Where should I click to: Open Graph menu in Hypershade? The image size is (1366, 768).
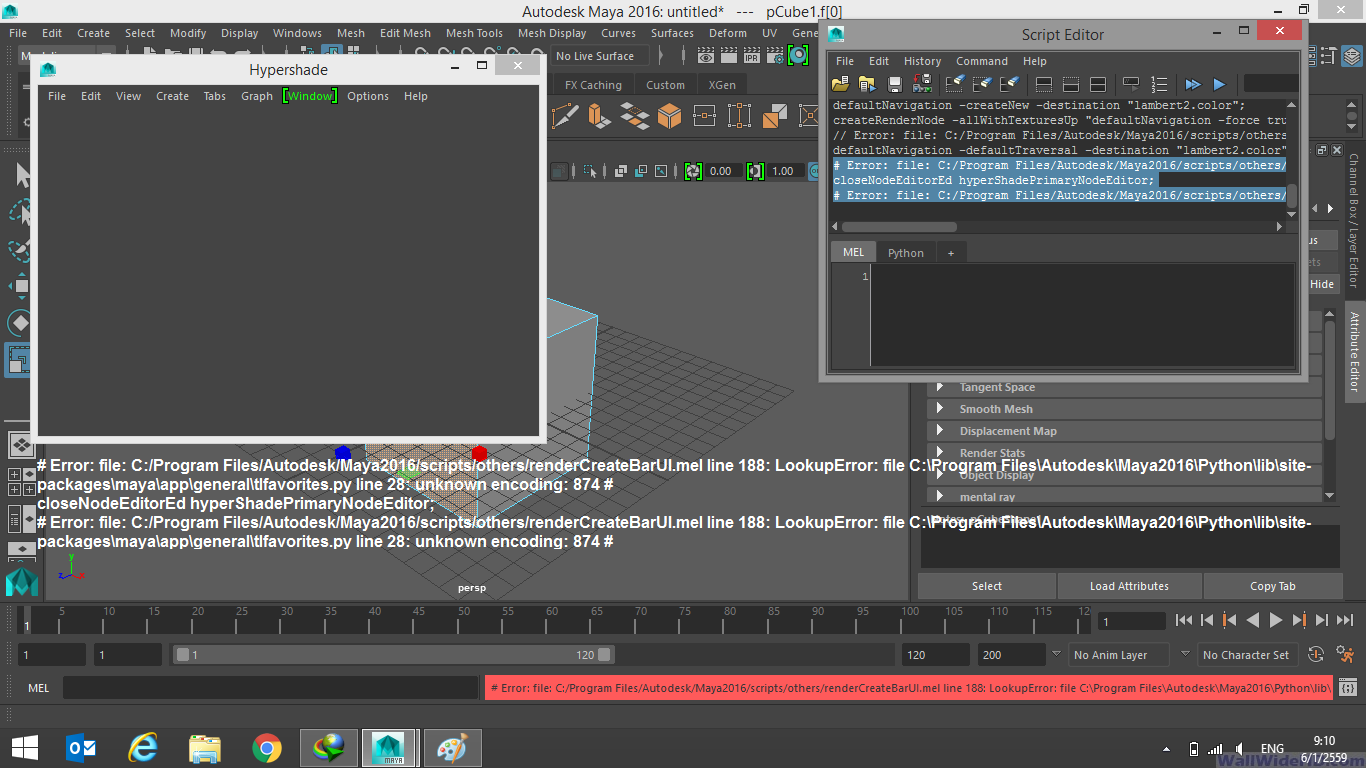tap(257, 96)
